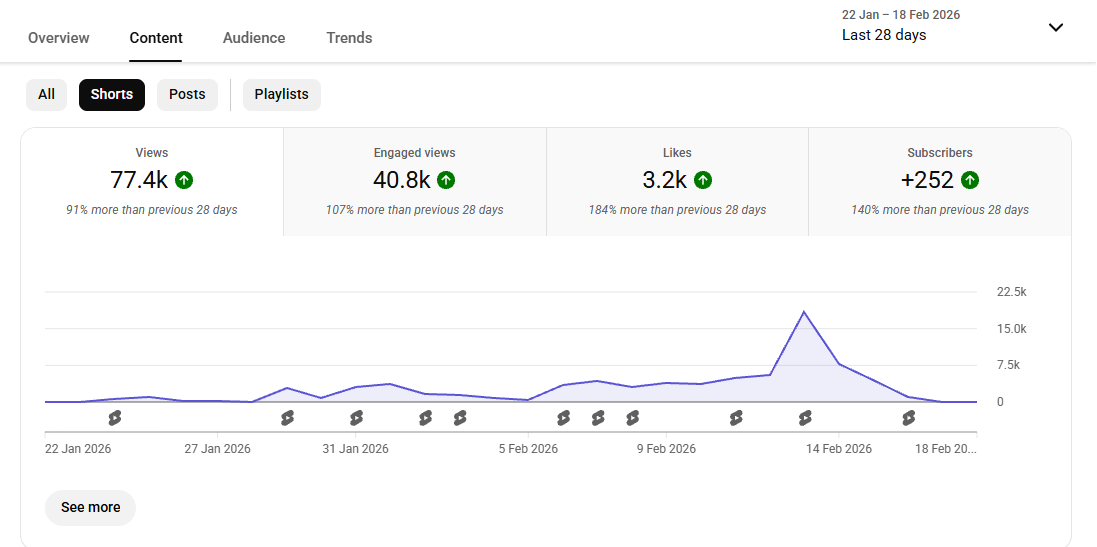The image size is (1097, 547).
Task: Select the last Shorts marker near 14 Feb
Action: [x=806, y=418]
